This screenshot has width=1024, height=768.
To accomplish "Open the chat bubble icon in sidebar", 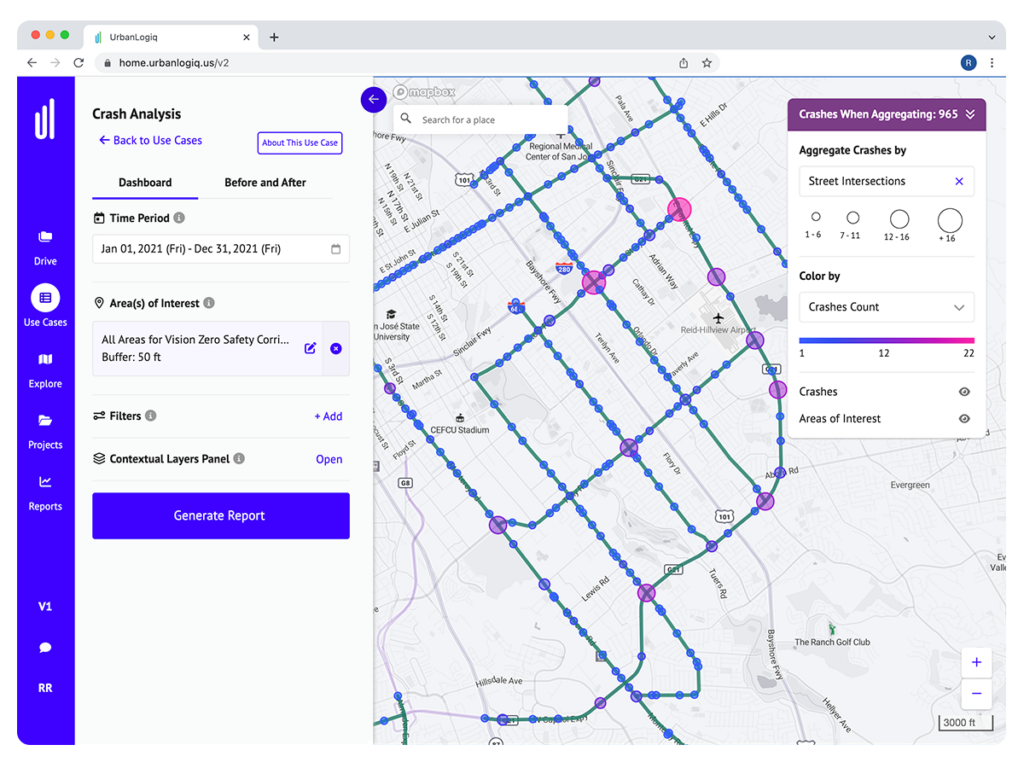I will point(45,647).
